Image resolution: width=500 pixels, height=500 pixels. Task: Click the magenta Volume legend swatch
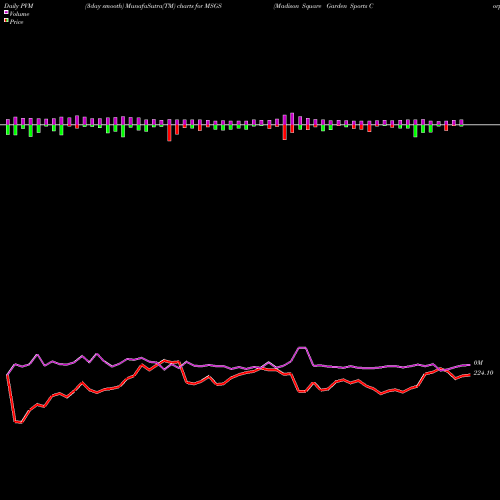(x=6, y=12)
